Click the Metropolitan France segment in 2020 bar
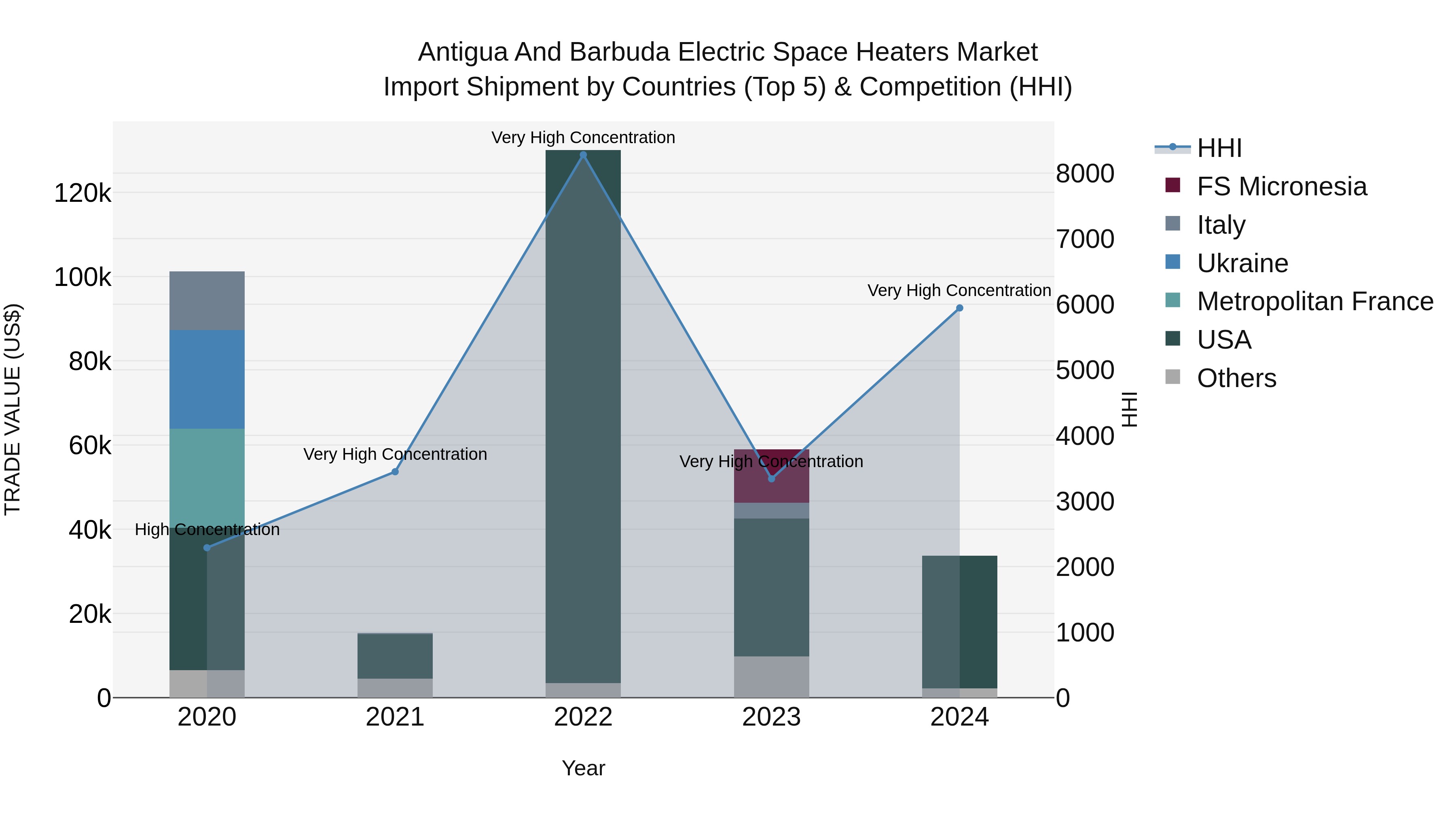The image size is (1456, 819). coord(207,478)
